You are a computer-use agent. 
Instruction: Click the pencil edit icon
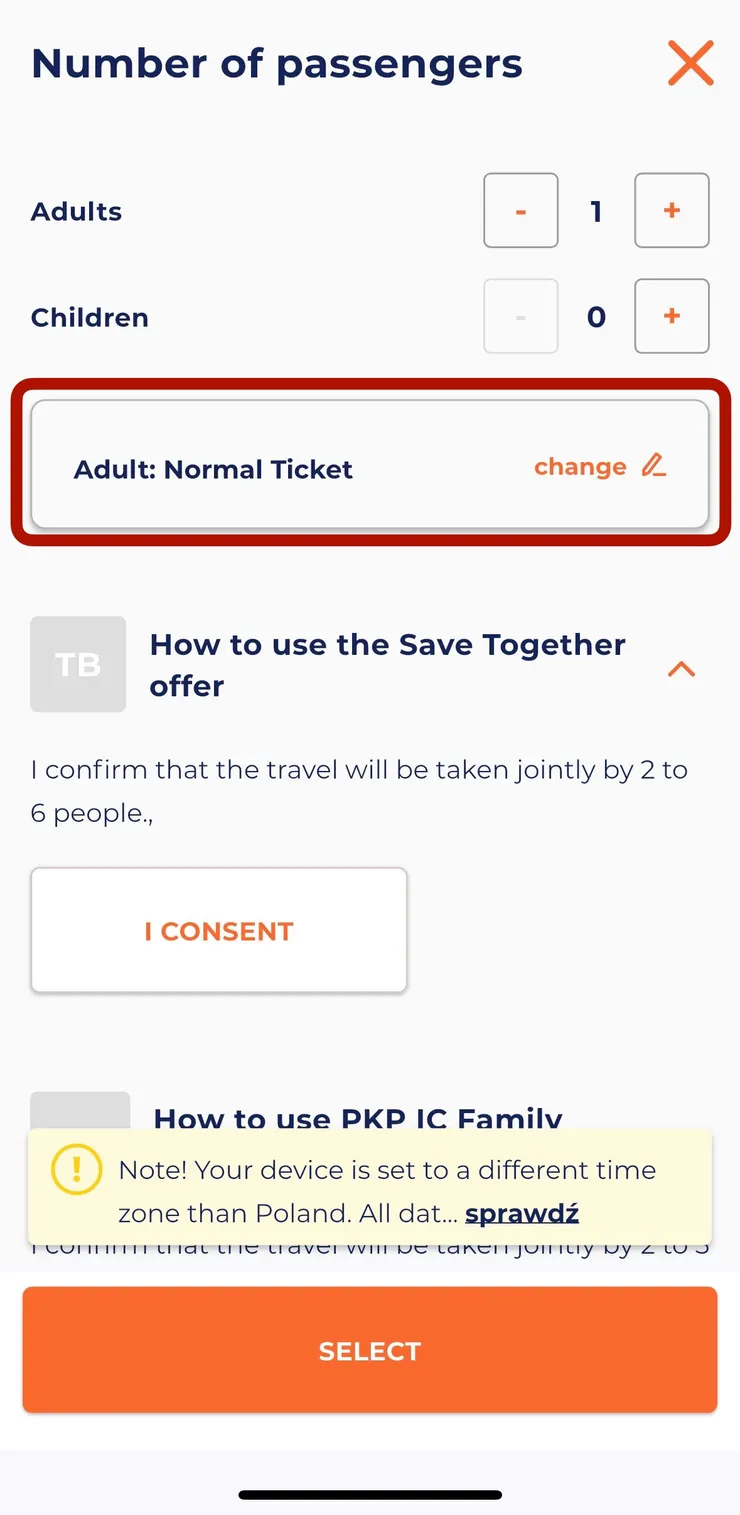654,465
